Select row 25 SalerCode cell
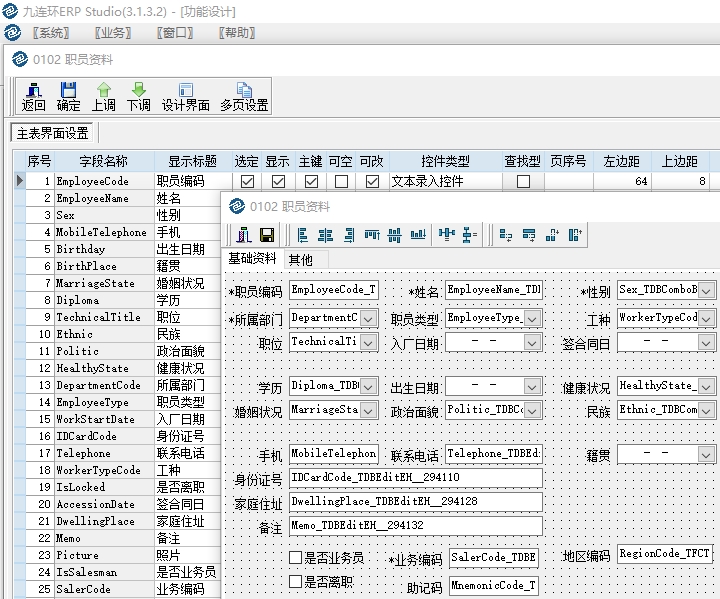Image resolution: width=720 pixels, height=599 pixels. (x=104, y=589)
